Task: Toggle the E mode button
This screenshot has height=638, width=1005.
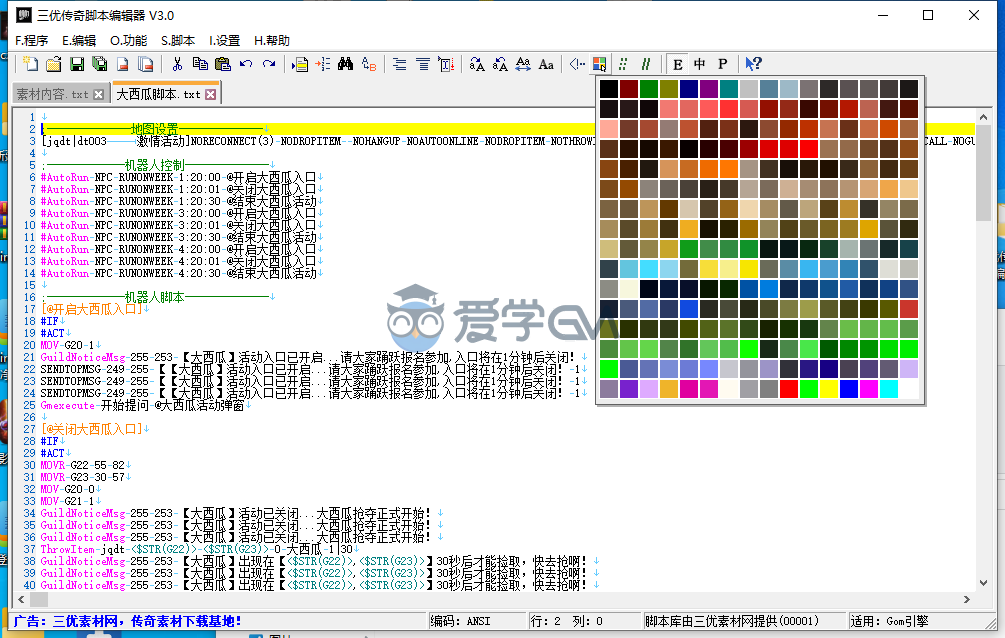Action: [678, 64]
